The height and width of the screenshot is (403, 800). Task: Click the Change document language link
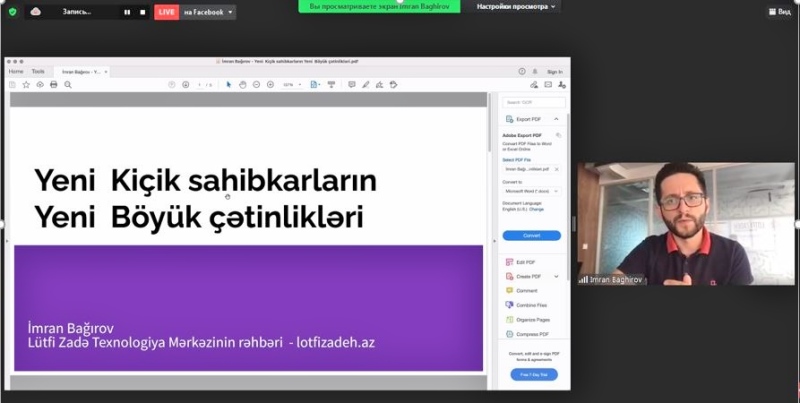pos(537,210)
